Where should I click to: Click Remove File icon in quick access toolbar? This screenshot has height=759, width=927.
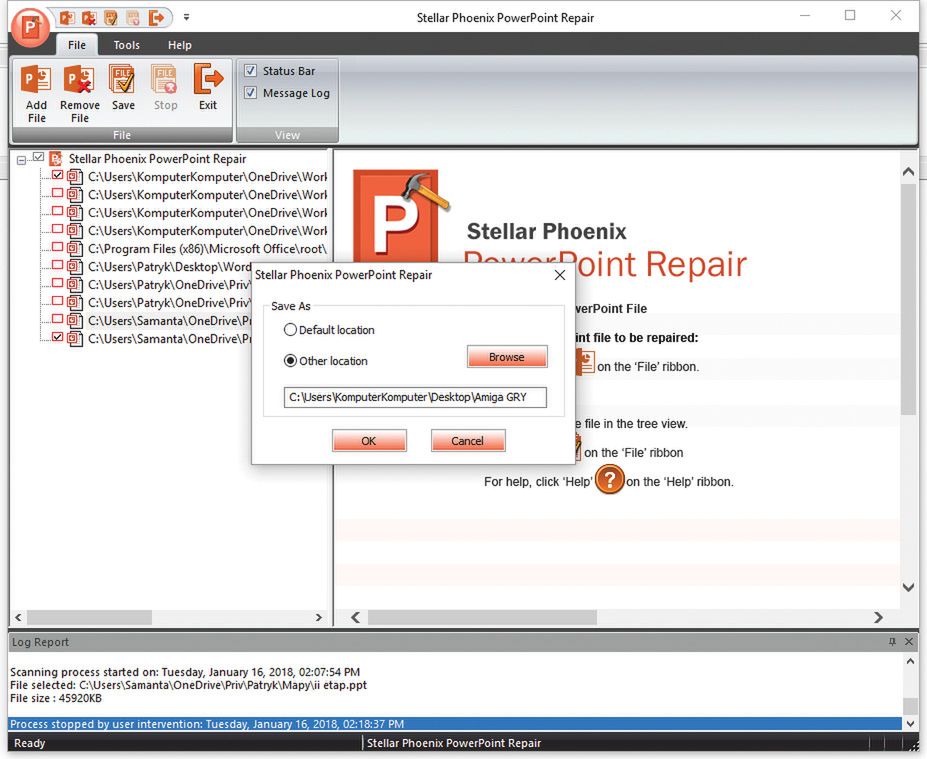pyautogui.click(x=89, y=18)
